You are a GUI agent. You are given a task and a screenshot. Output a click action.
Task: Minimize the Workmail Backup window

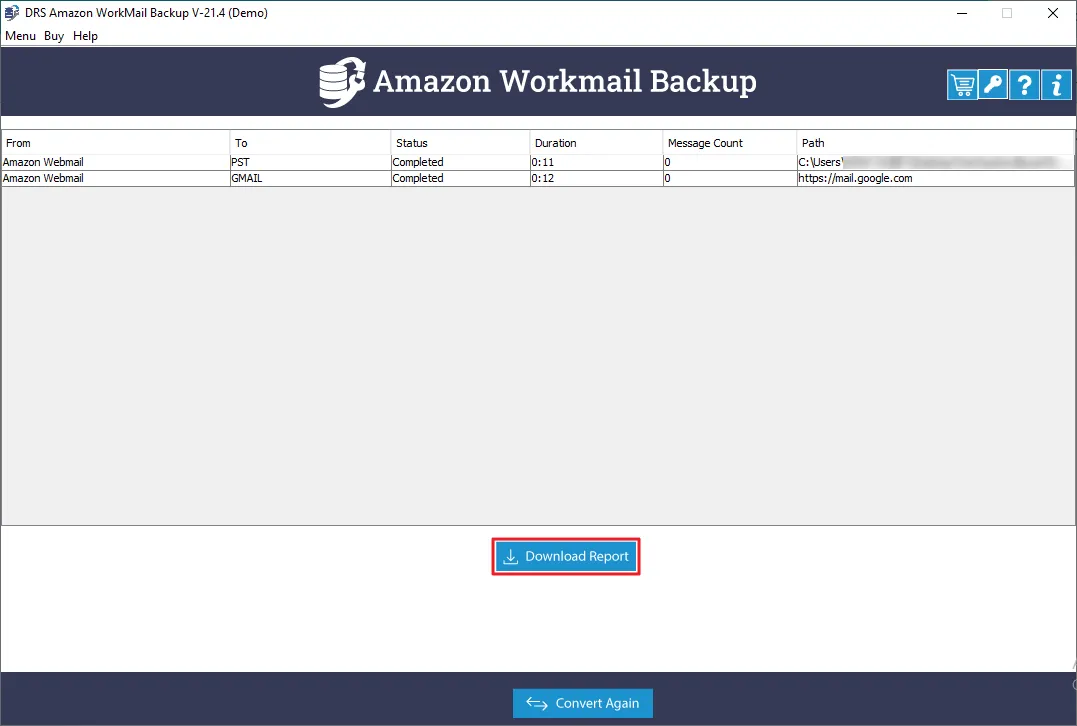[962, 13]
